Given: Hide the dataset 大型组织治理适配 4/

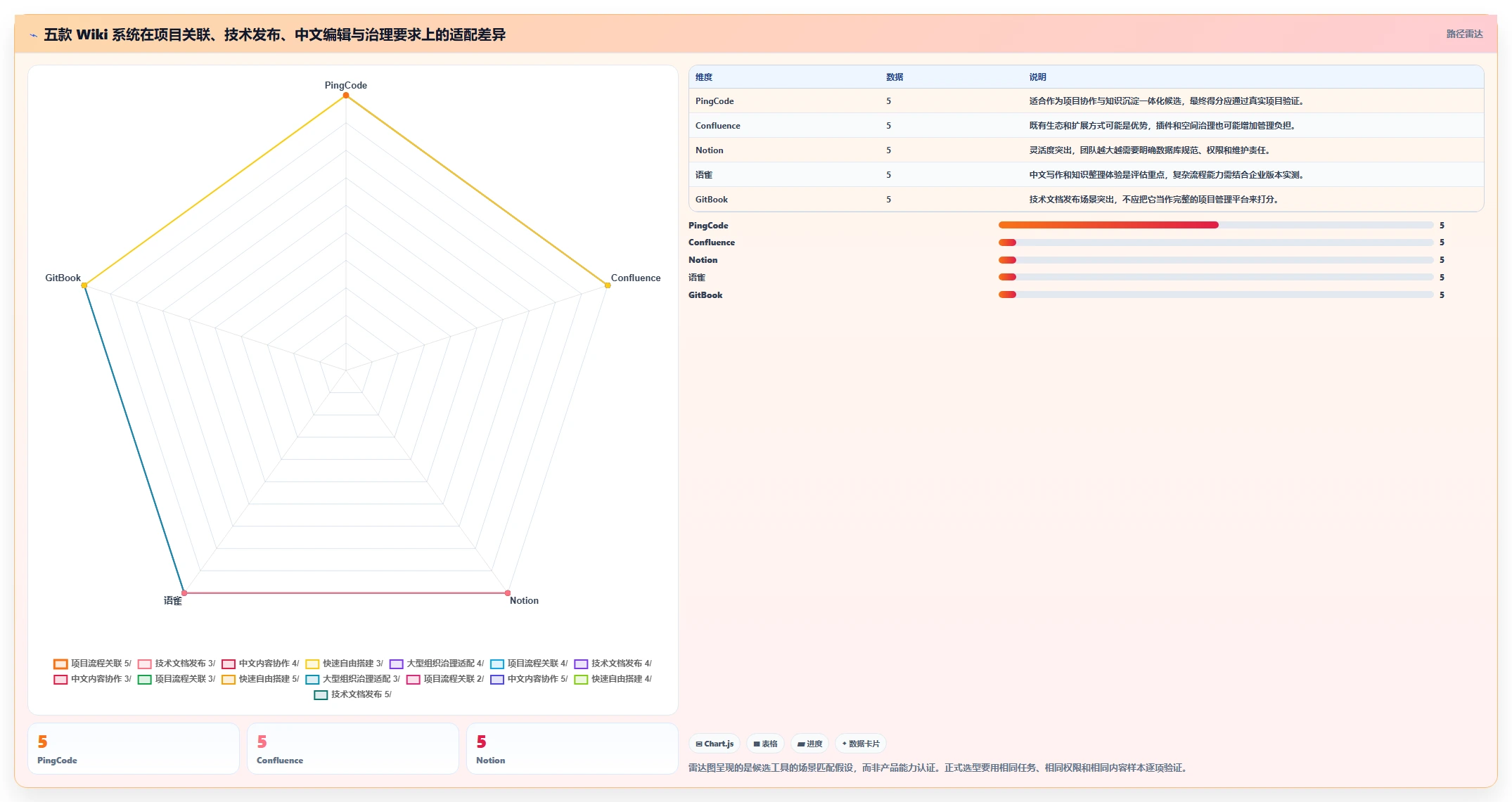Looking at the screenshot, I should pos(437,664).
